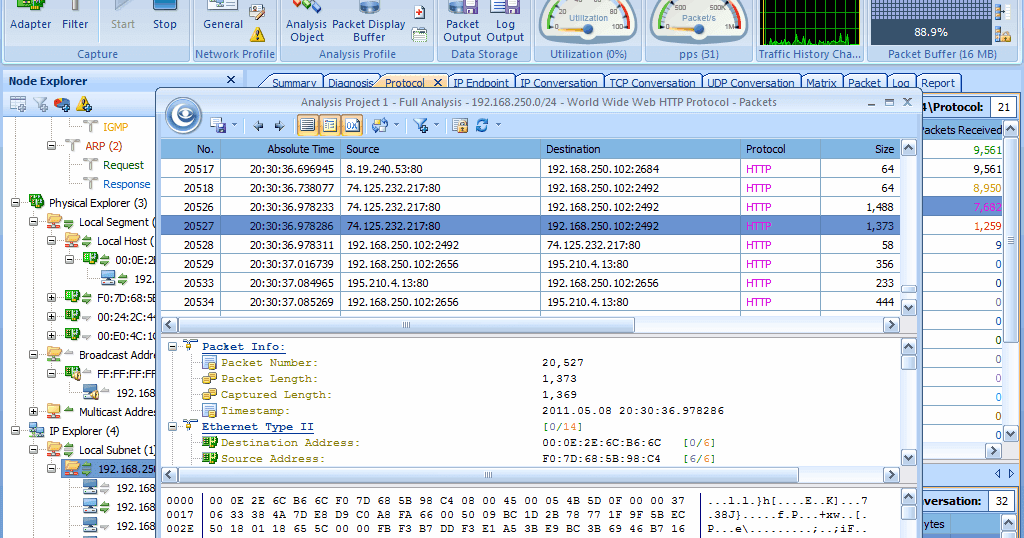Select packet row number 20529
Image resolution: width=1024 pixels, height=538 pixels.
[x=530, y=264]
